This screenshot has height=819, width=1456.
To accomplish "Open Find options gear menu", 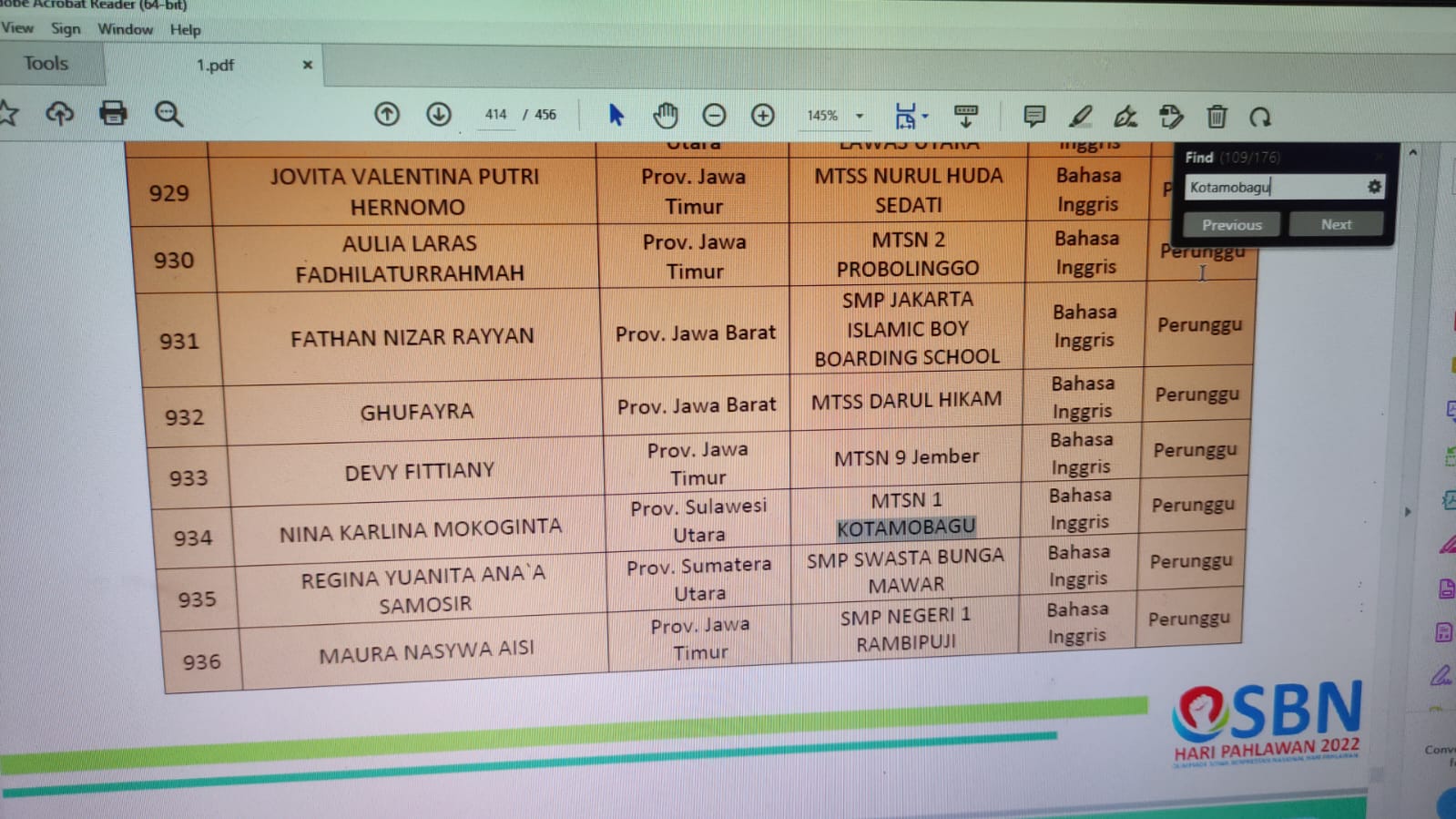I will click(1374, 187).
